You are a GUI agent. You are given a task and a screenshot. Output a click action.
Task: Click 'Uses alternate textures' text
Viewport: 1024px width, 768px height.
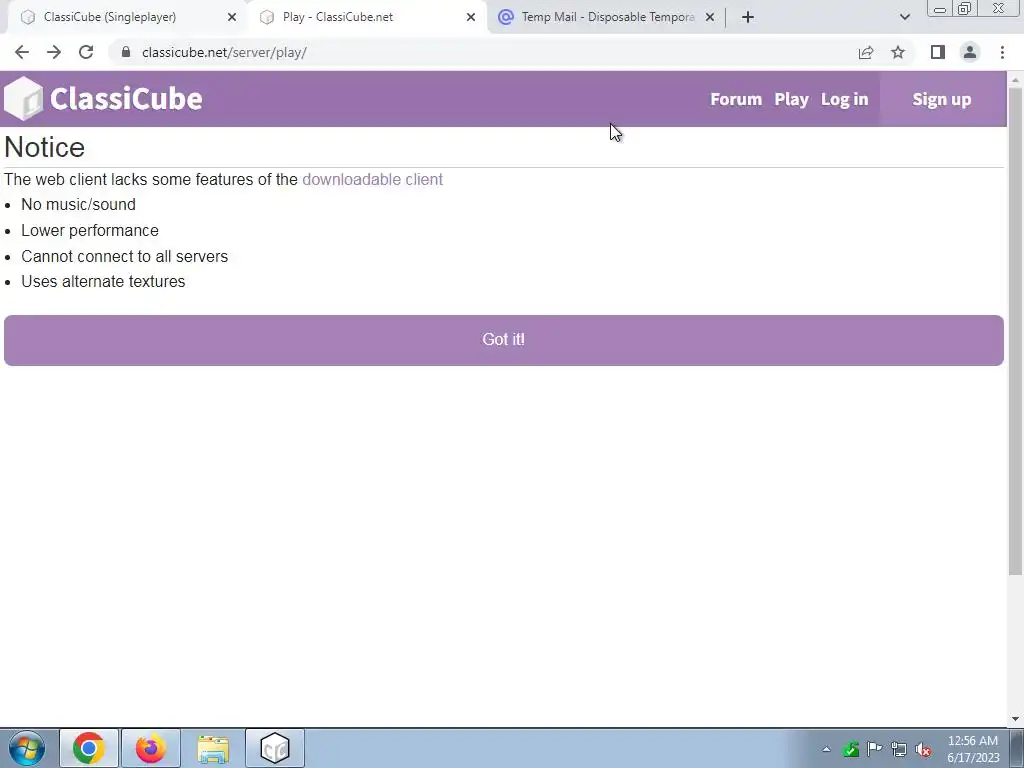(x=103, y=281)
